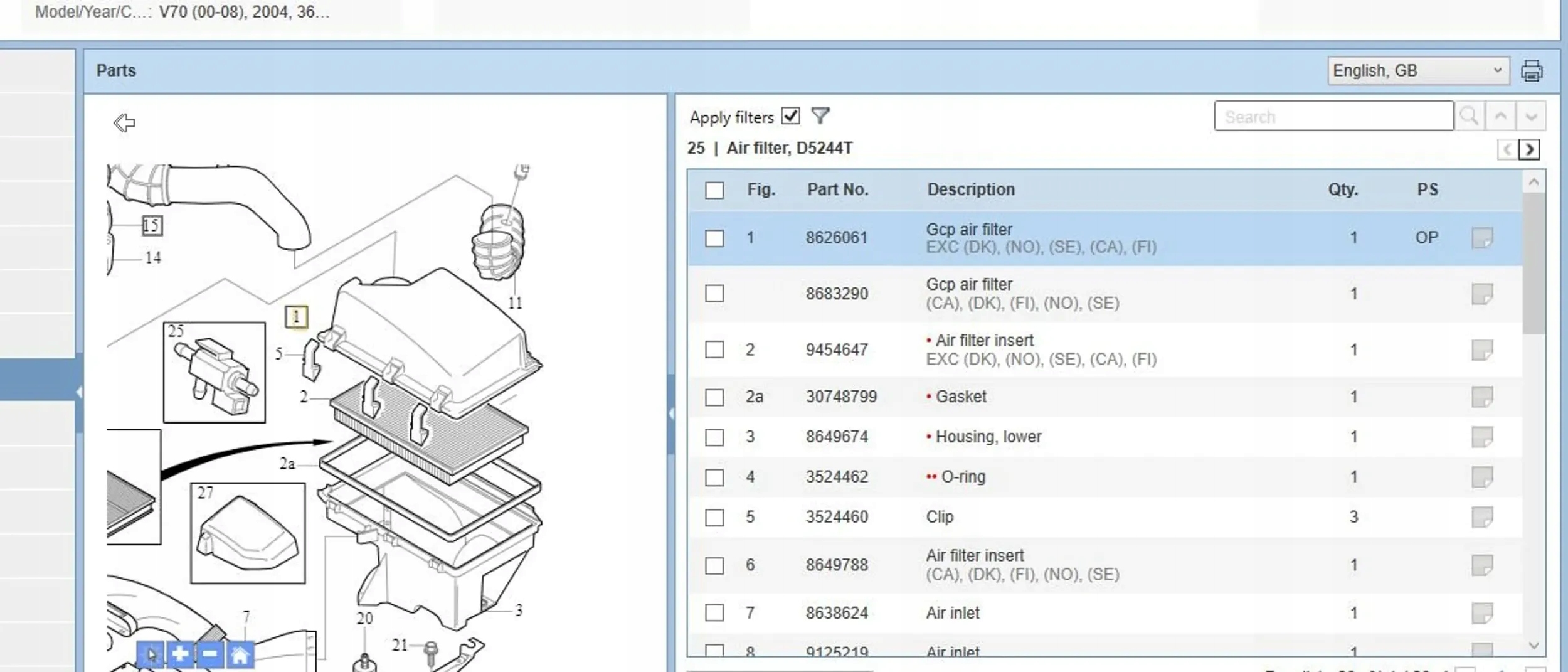Check the box for O-ring 3524462
This screenshot has height=672, width=1568.
tap(714, 477)
